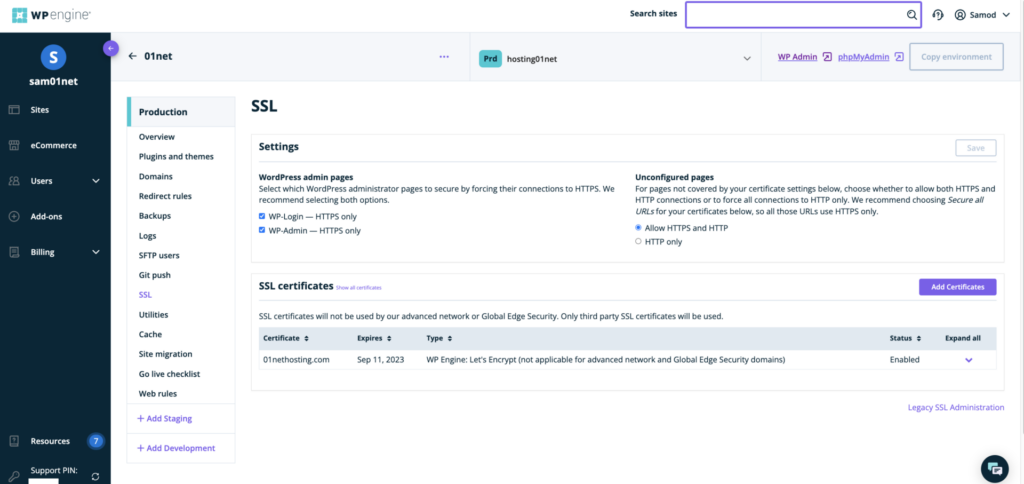Click the eCommerce storefront icon
The width and height of the screenshot is (1024, 484).
click(14, 146)
